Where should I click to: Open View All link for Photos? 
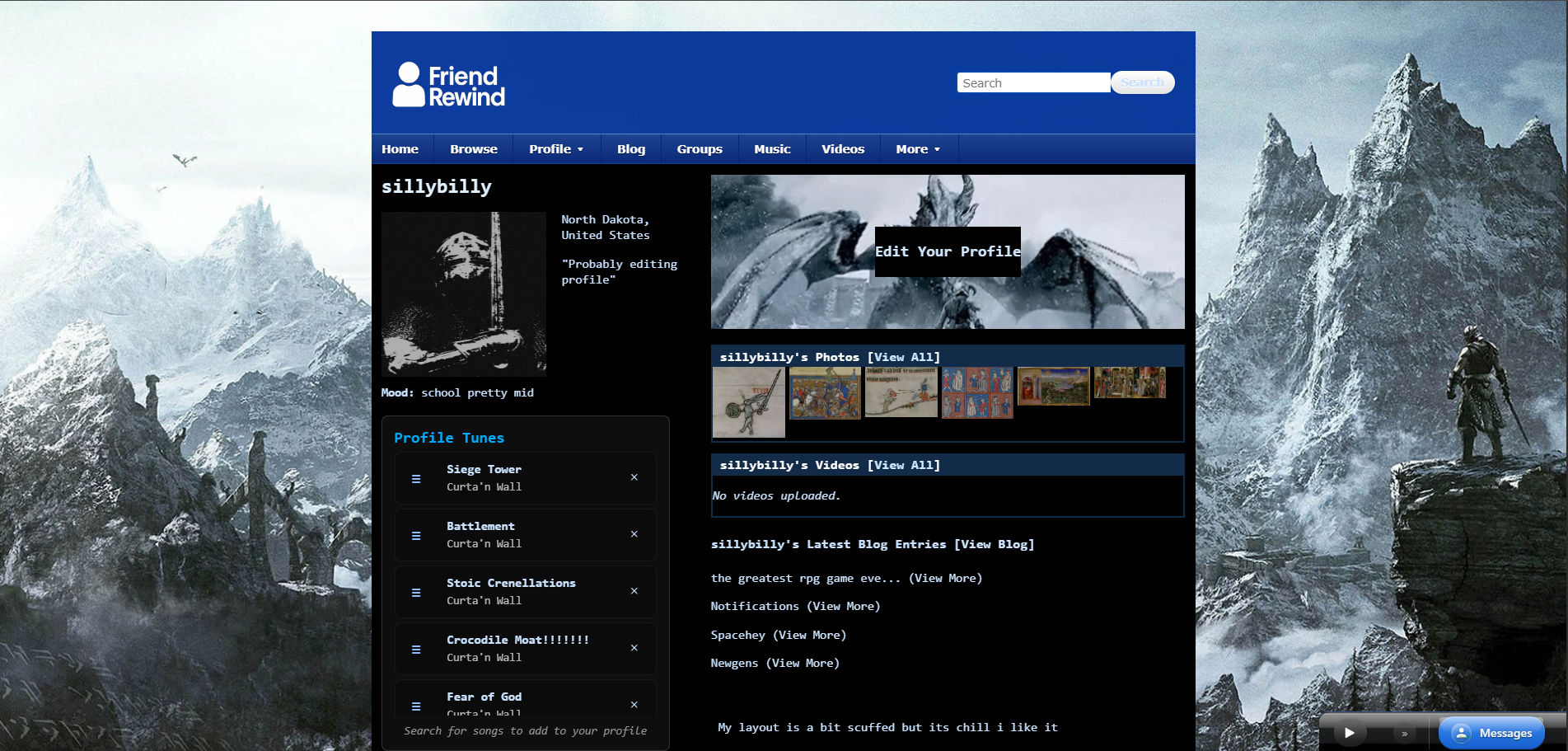[904, 357]
